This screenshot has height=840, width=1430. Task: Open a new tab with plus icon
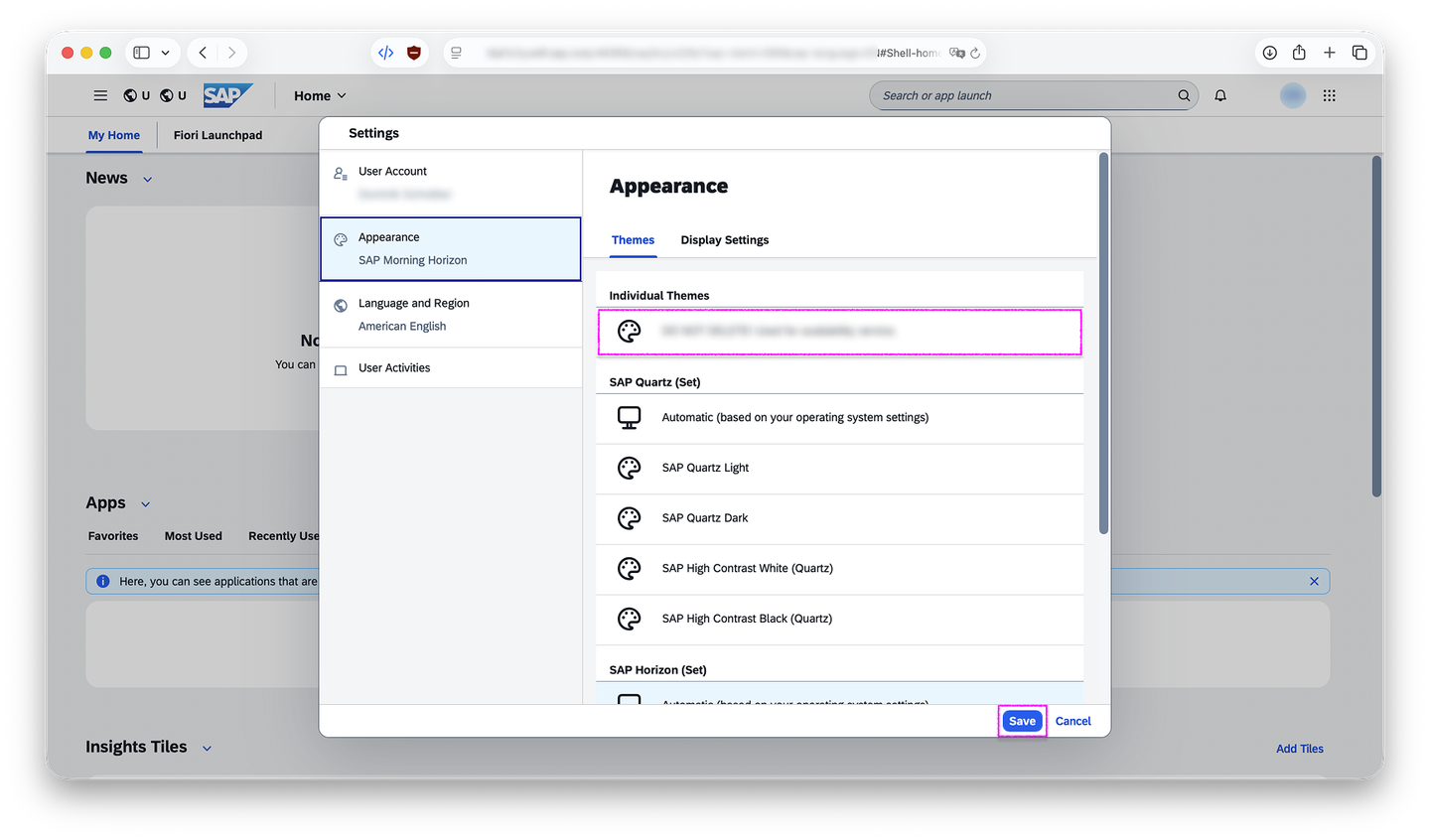[1330, 53]
